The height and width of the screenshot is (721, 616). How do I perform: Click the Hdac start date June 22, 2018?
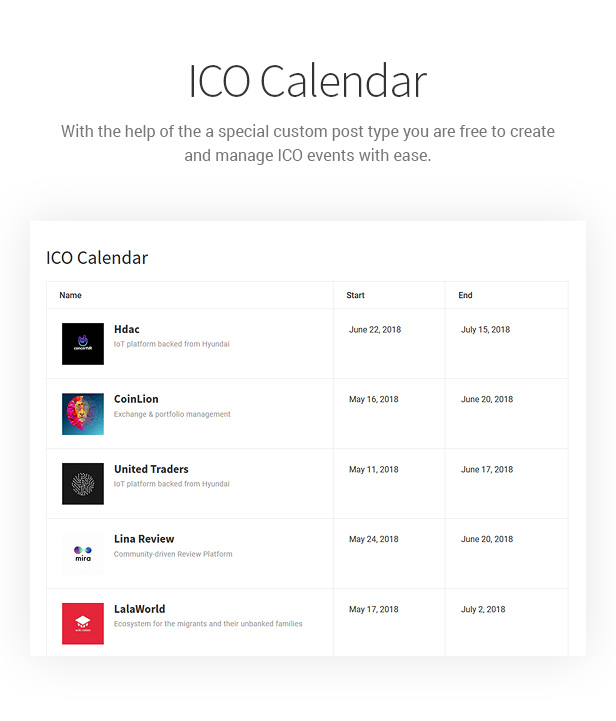click(x=375, y=330)
